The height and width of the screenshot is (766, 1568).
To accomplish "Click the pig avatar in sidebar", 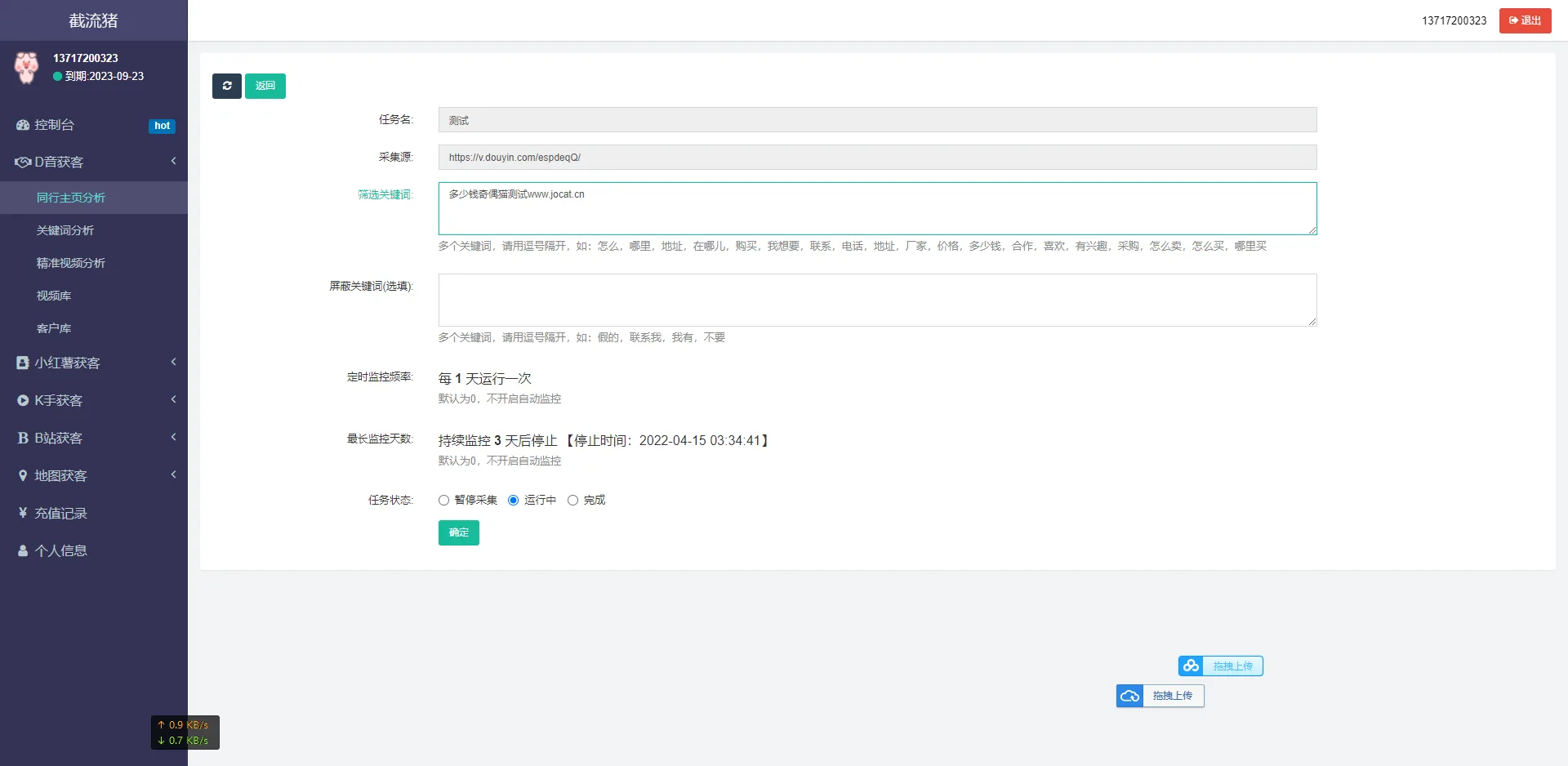I will click(27, 67).
